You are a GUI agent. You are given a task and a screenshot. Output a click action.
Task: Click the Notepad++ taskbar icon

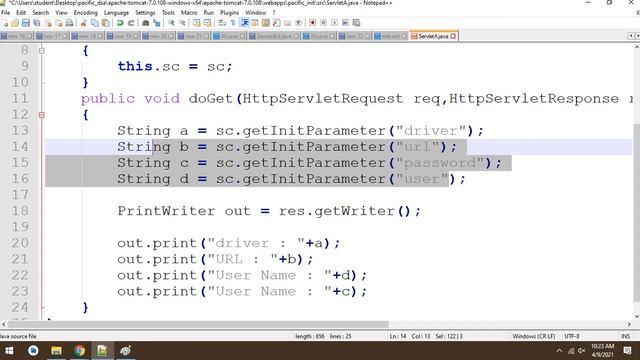click(102, 351)
